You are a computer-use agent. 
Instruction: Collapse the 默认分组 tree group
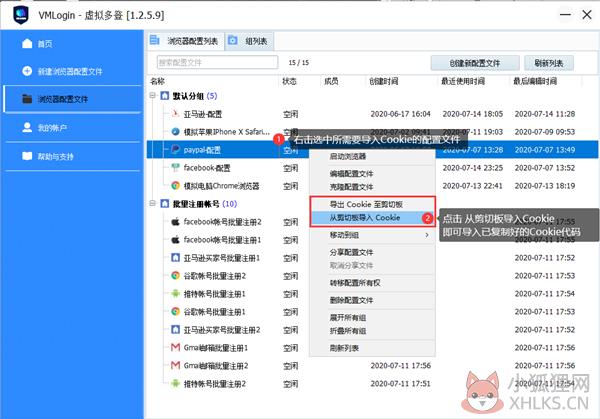153,95
